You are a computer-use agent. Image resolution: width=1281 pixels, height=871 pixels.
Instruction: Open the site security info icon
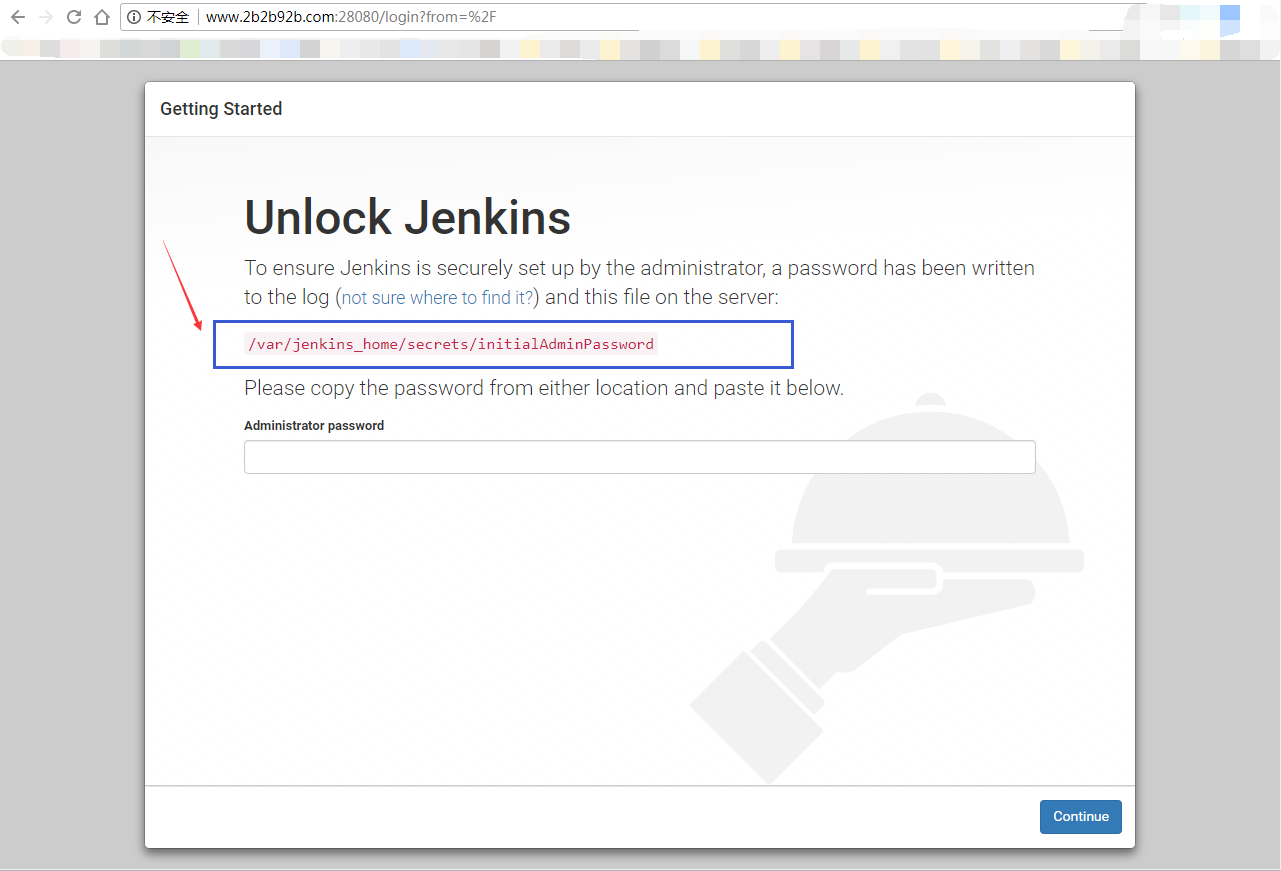tap(134, 17)
